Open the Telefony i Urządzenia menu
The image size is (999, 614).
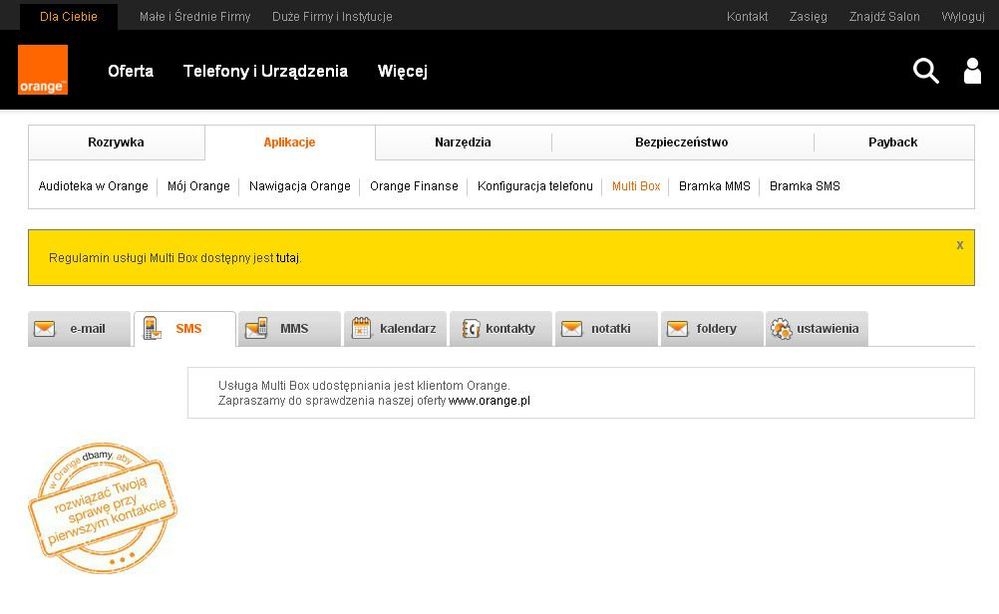tap(265, 71)
